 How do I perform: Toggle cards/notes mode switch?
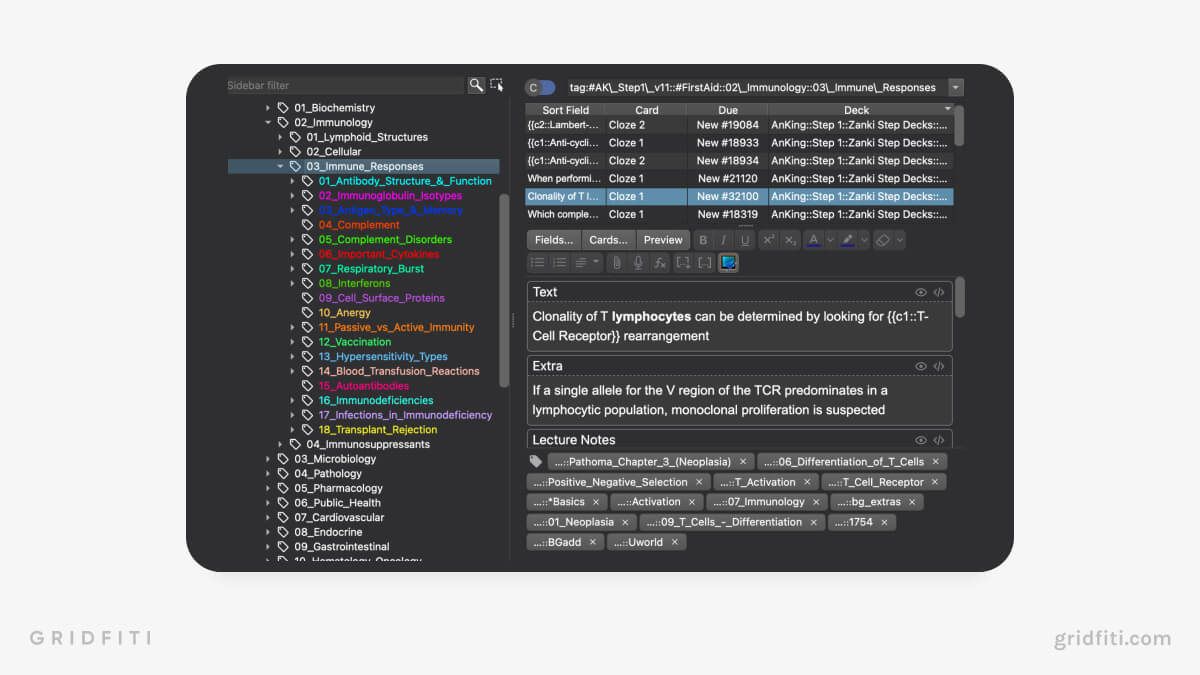pos(540,87)
